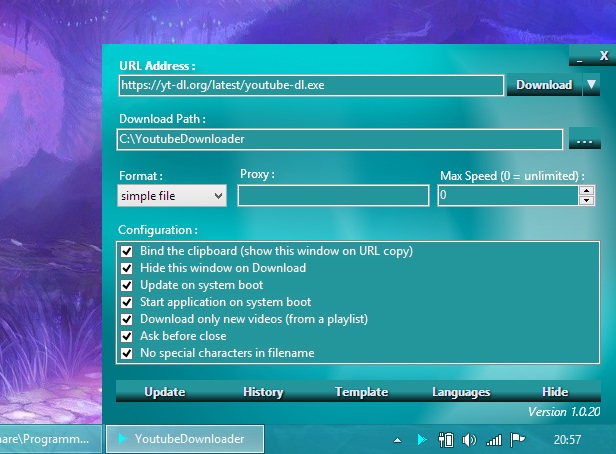Toggle Bind the clipboard checkbox
Viewport: 616px width, 454px height.
126,251
